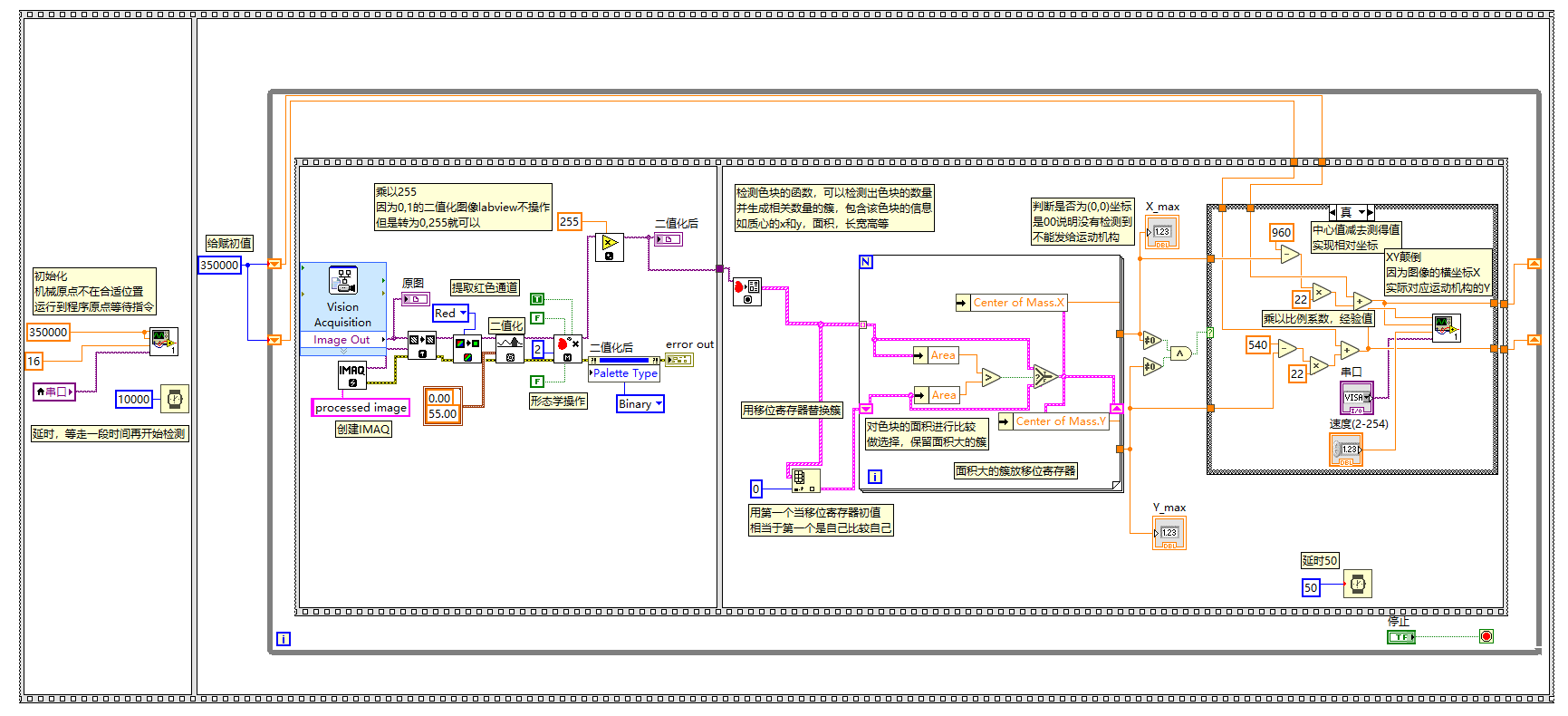
Task: Click the upper not-equal-to-zero node
Action: 1151,341
